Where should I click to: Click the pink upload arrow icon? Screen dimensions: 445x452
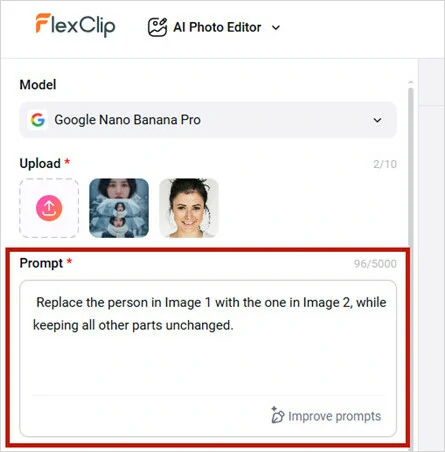[49, 208]
